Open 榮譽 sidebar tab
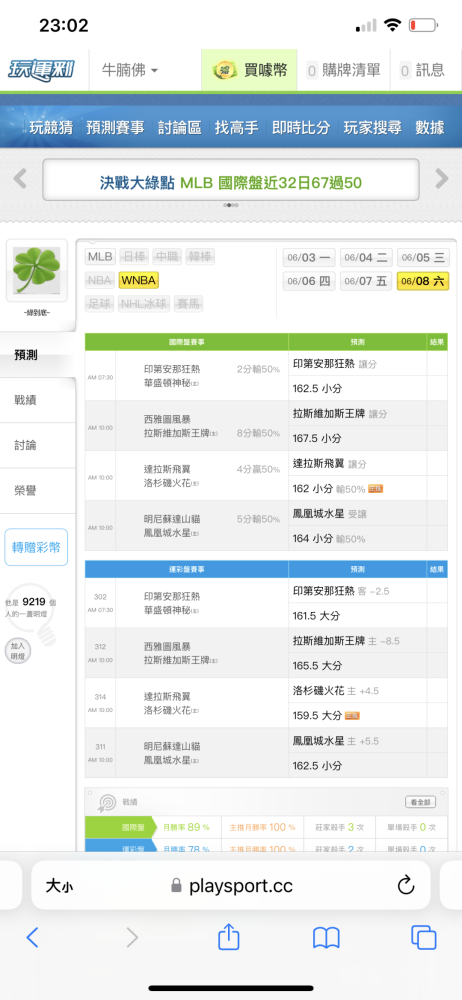Screen dimensions: 462x1000 tap(37, 490)
